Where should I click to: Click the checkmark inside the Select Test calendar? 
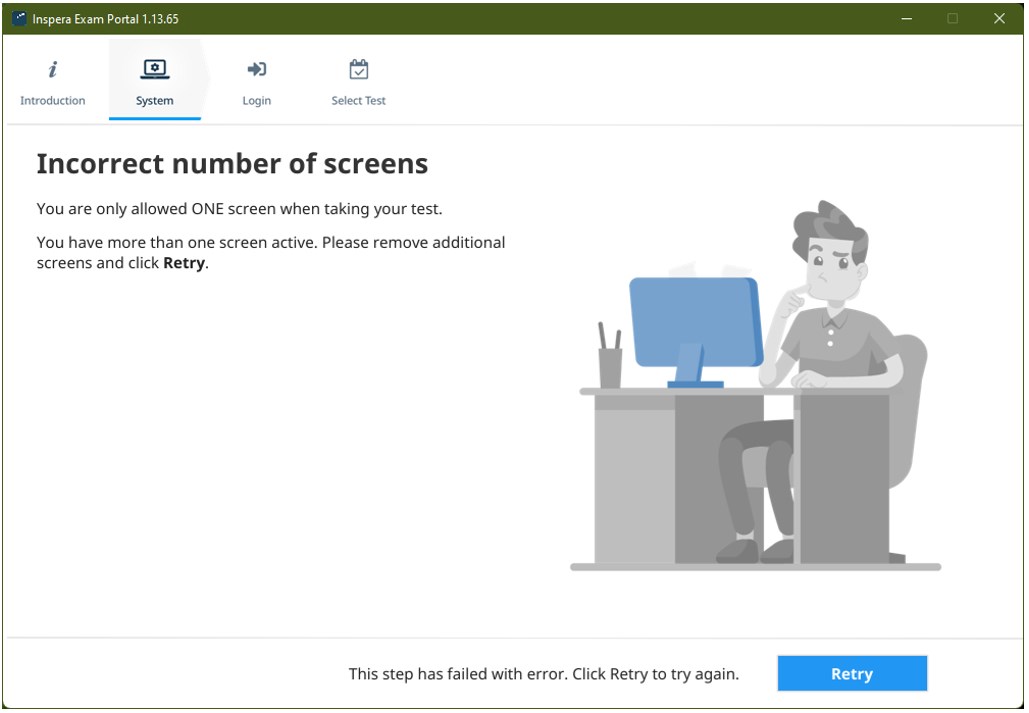click(x=358, y=72)
